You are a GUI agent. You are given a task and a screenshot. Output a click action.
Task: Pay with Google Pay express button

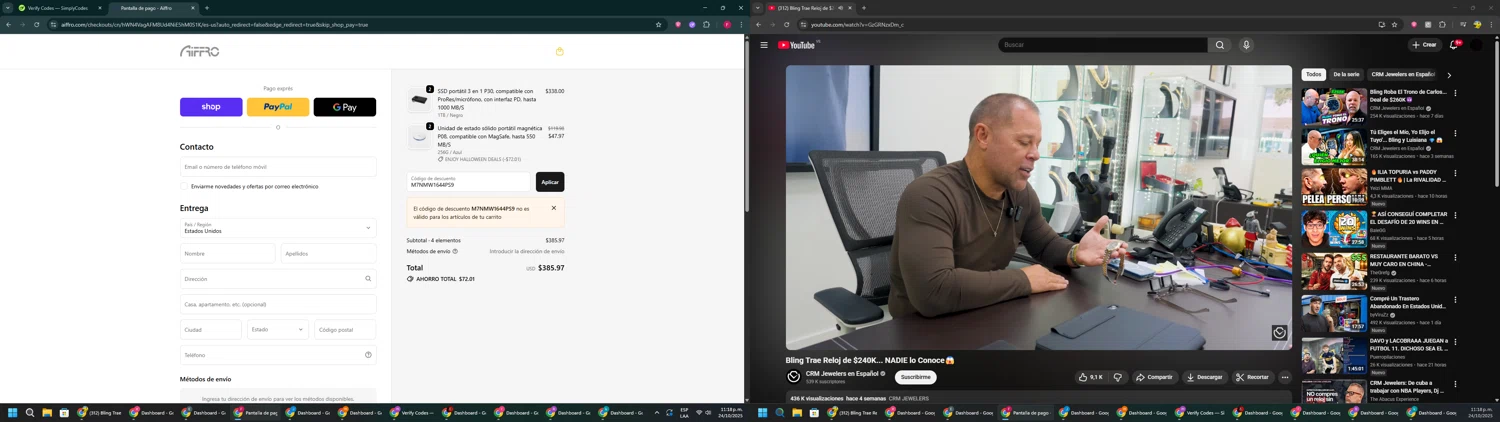(x=345, y=107)
